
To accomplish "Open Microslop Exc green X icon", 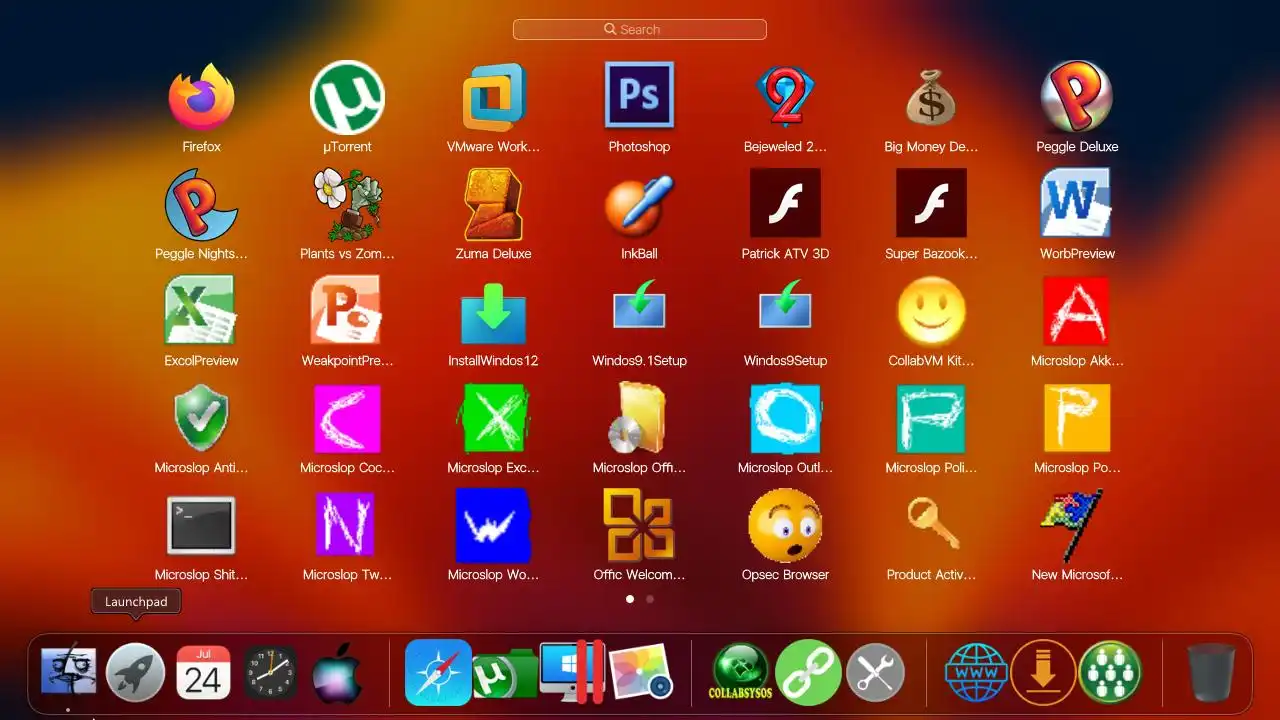I will point(493,419).
